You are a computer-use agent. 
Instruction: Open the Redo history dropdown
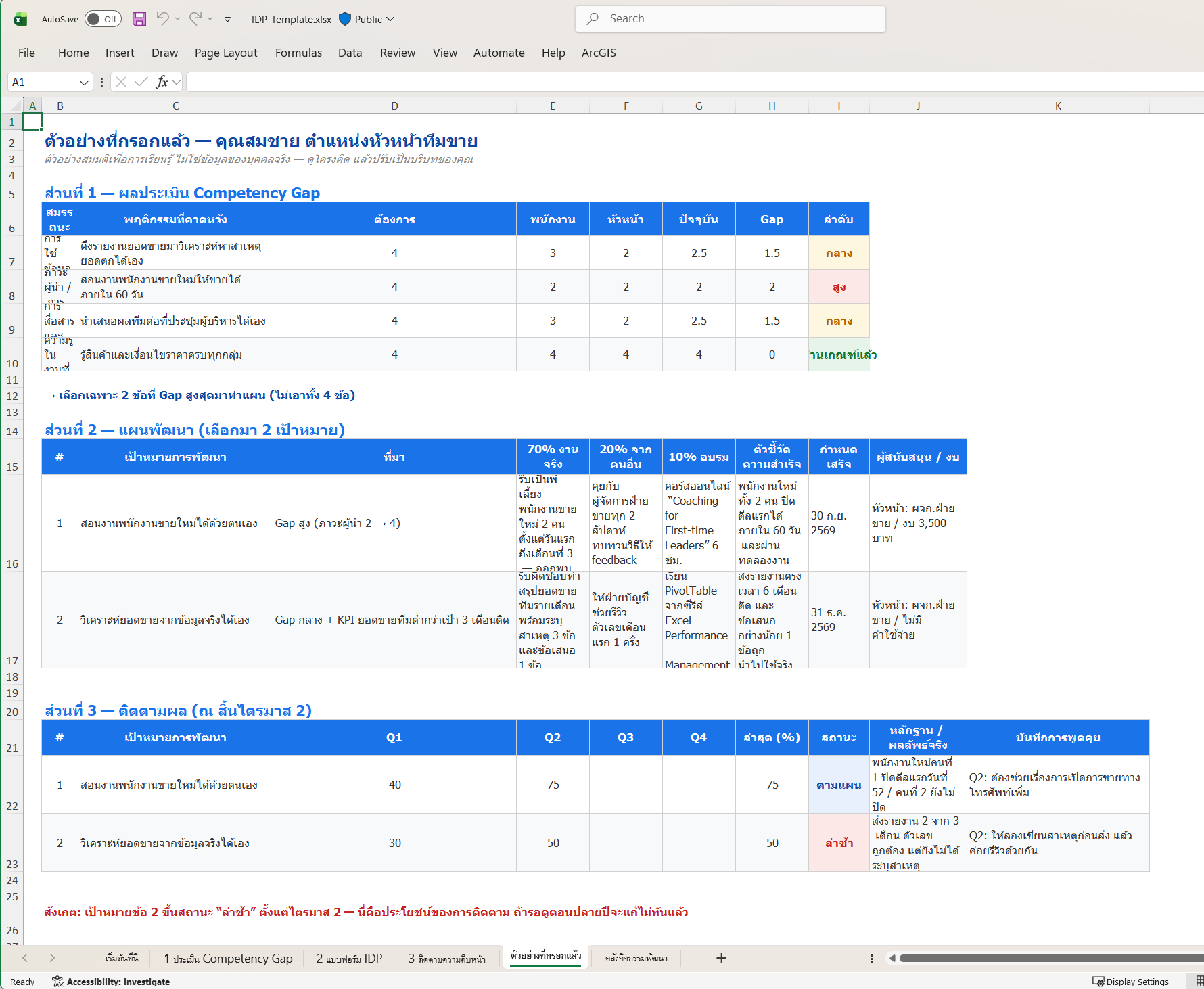click(x=210, y=19)
